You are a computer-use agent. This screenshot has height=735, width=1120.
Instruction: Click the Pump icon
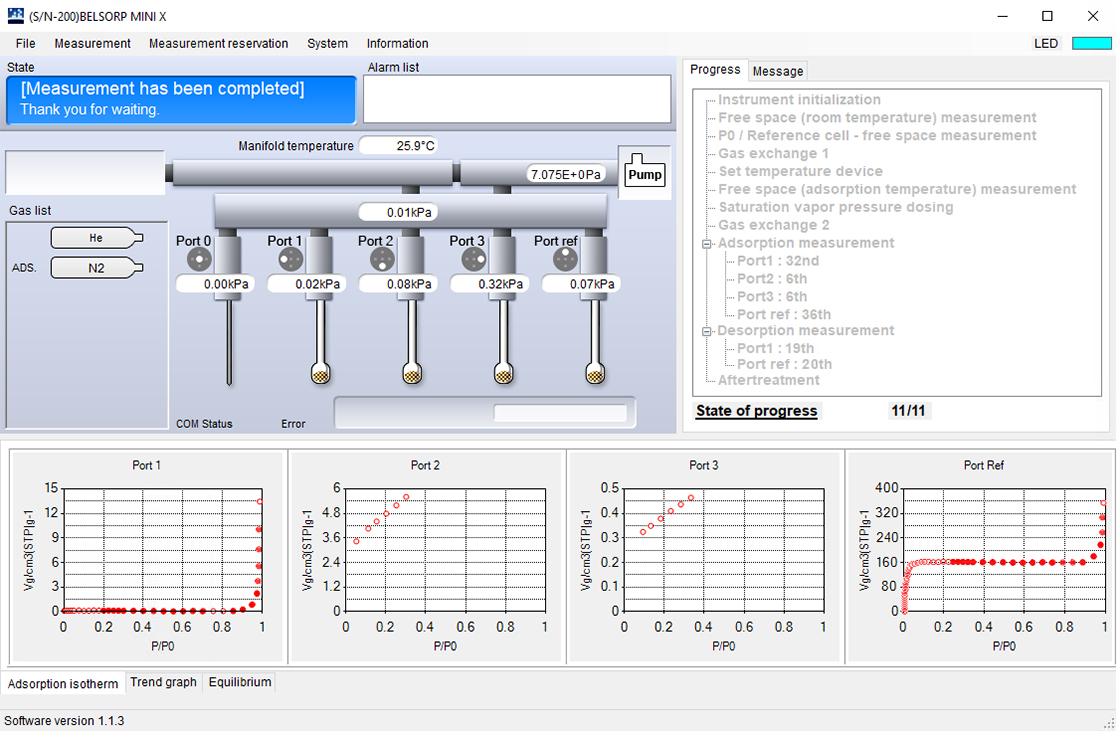(x=644, y=172)
